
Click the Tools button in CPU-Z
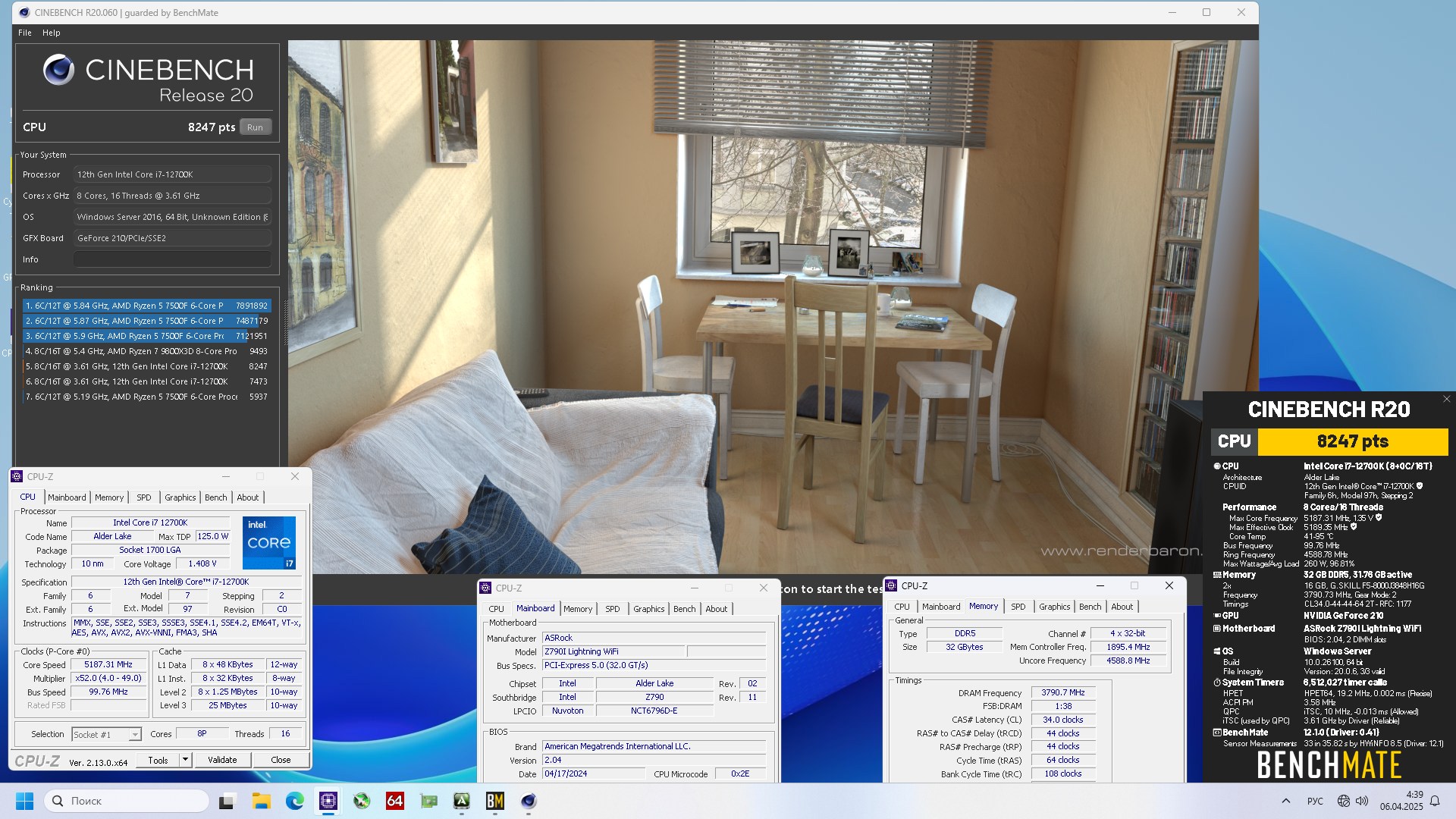pyautogui.click(x=158, y=760)
